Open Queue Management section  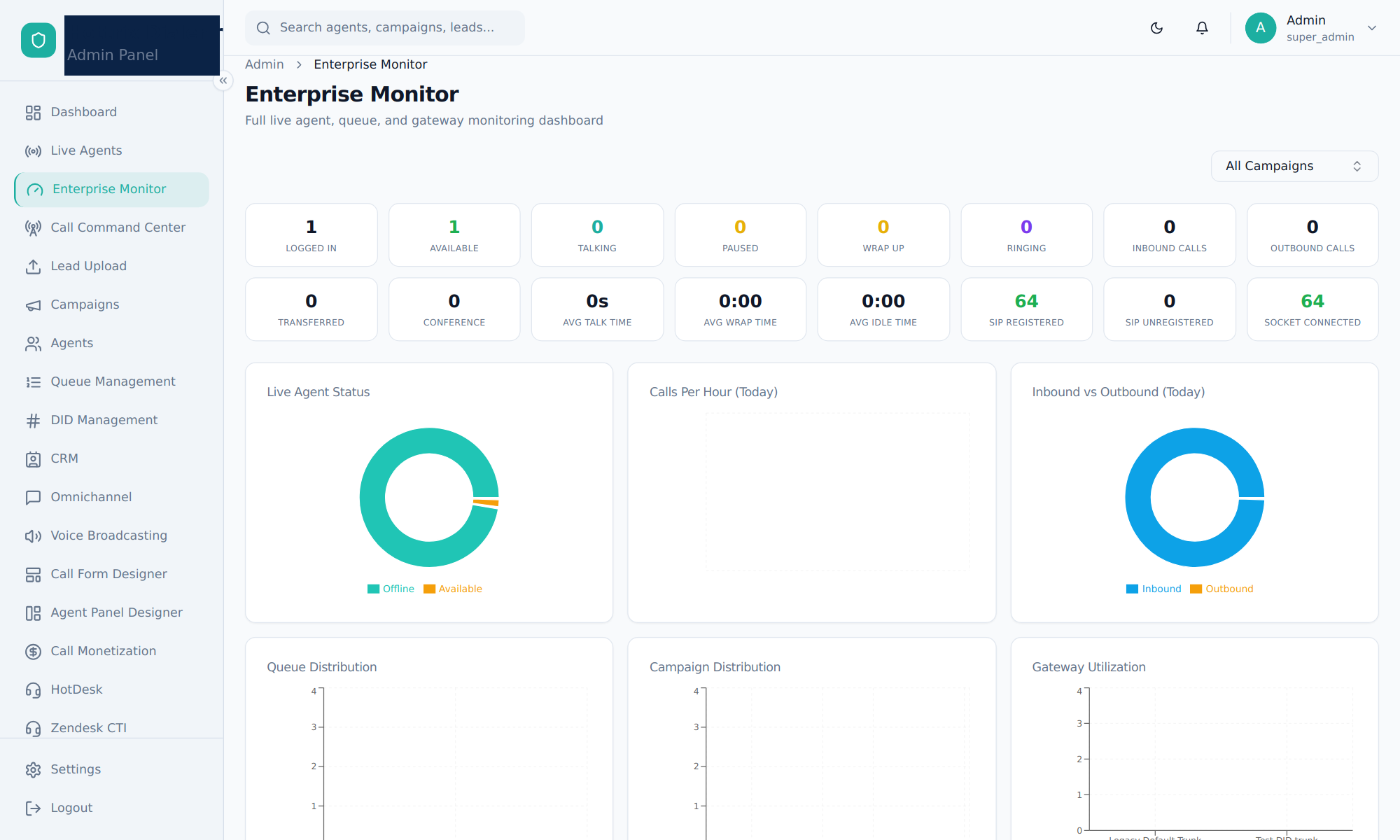coord(111,381)
